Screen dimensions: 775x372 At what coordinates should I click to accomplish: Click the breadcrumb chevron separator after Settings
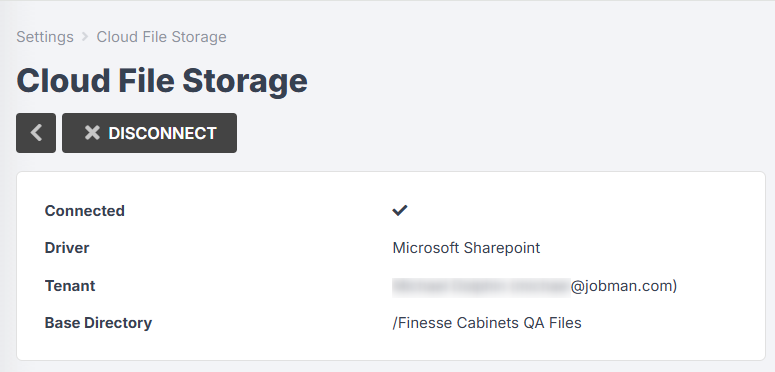click(85, 37)
